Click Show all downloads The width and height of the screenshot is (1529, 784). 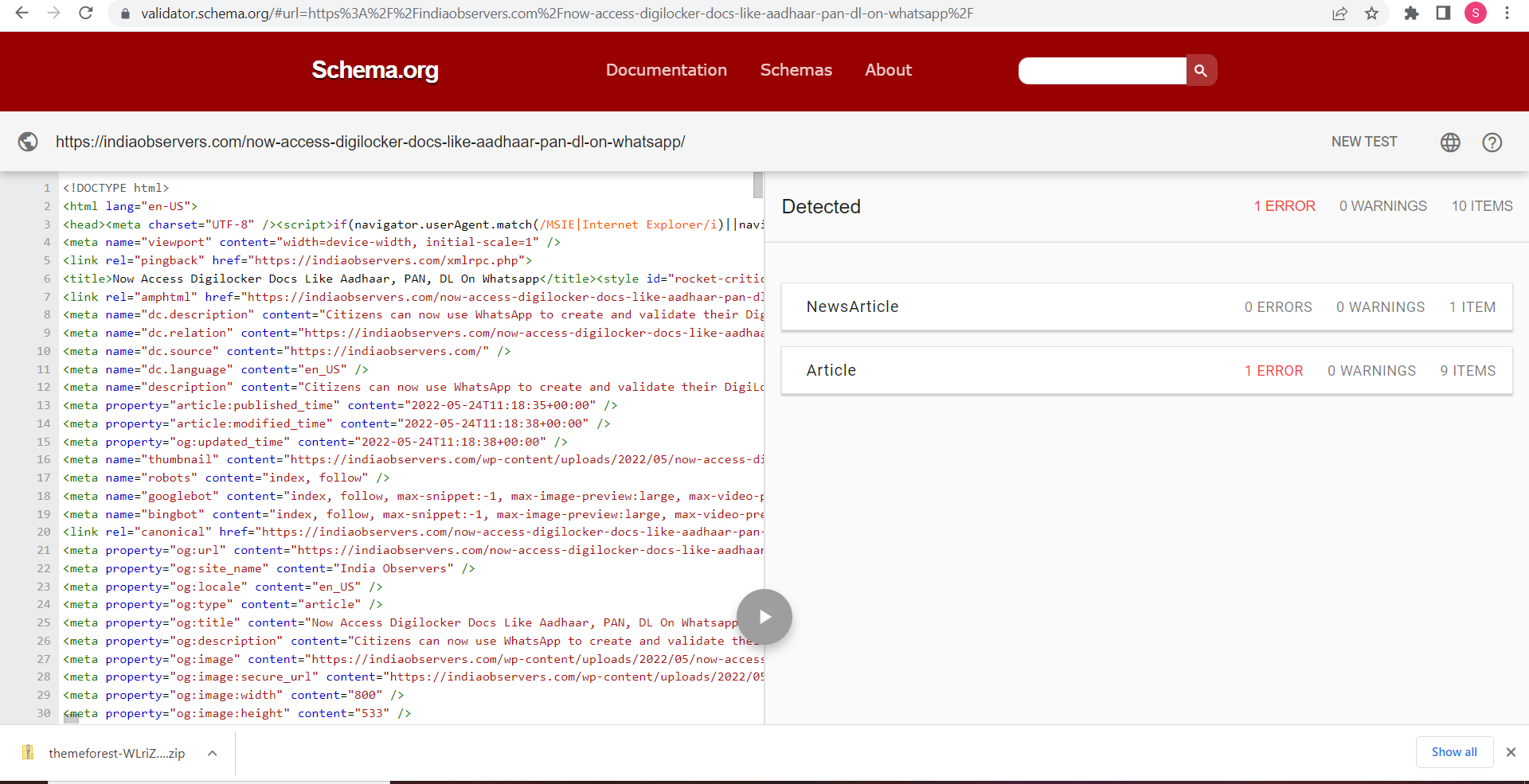click(x=1454, y=752)
